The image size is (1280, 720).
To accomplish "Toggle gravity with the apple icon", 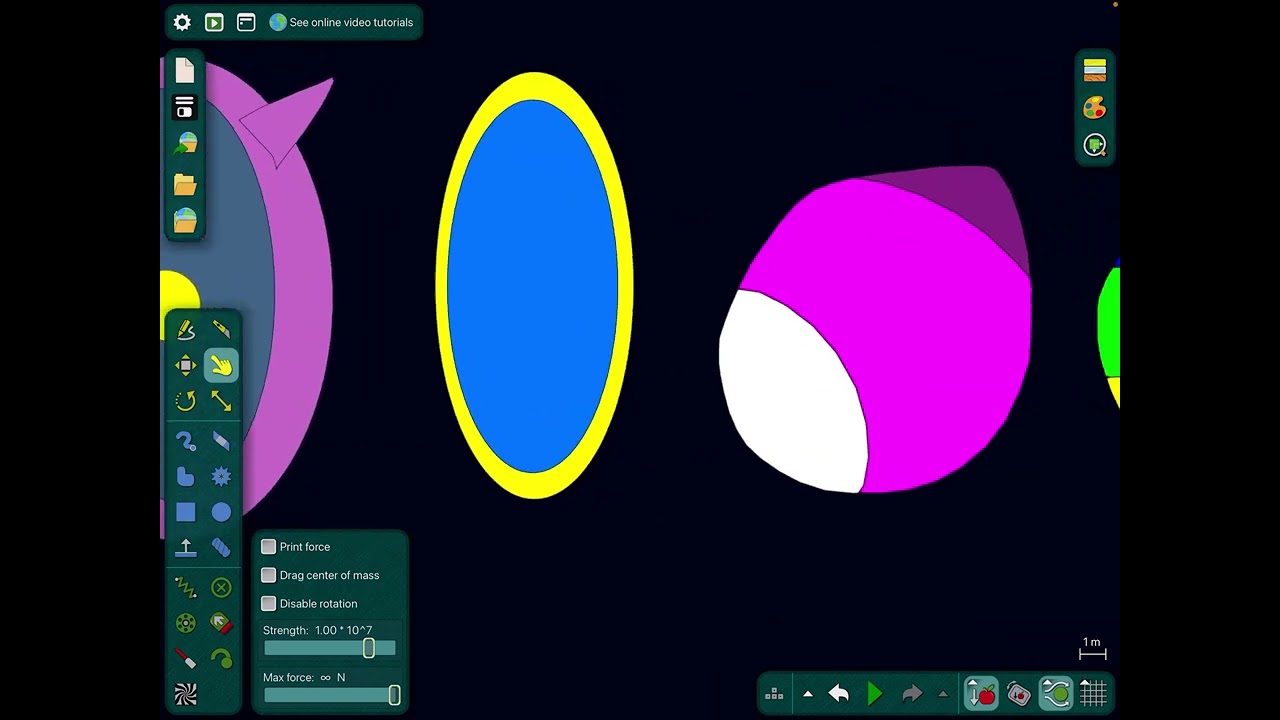I will pos(981,693).
